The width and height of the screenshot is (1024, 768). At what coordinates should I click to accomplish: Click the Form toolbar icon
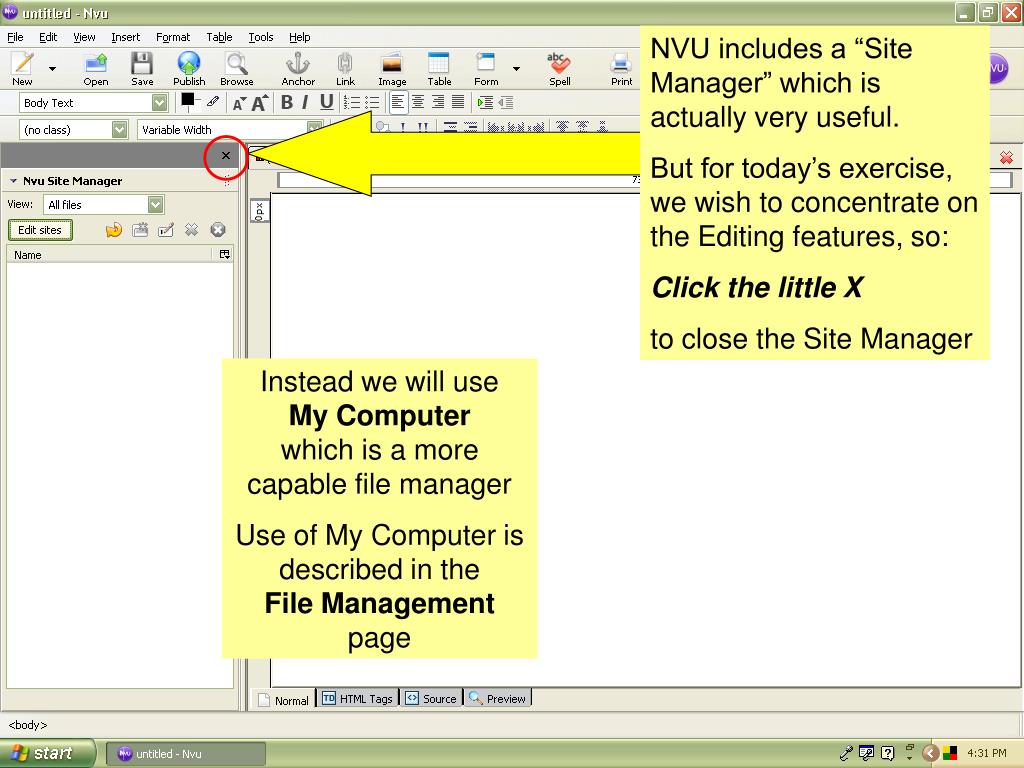coord(485,63)
